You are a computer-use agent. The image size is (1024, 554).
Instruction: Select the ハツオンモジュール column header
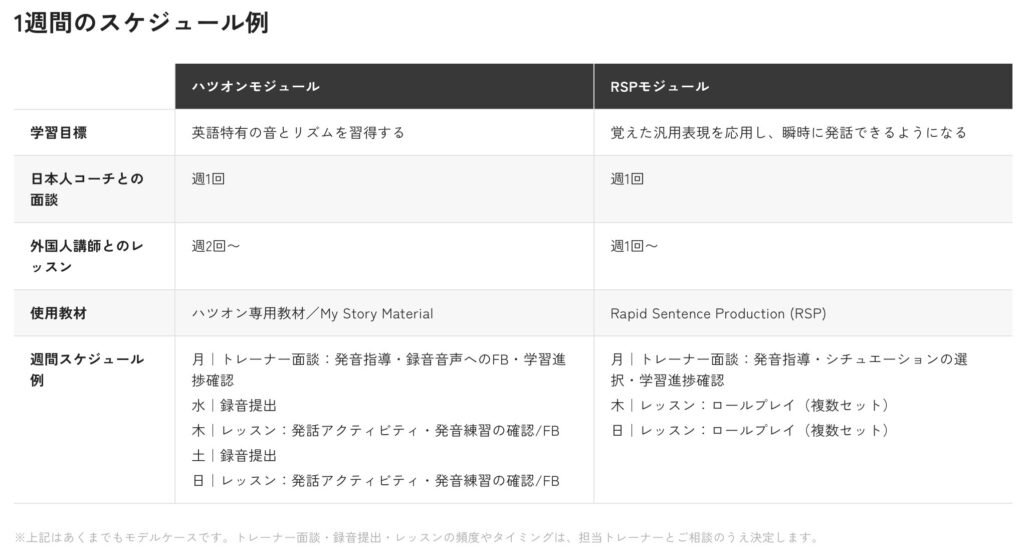click(384, 86)
